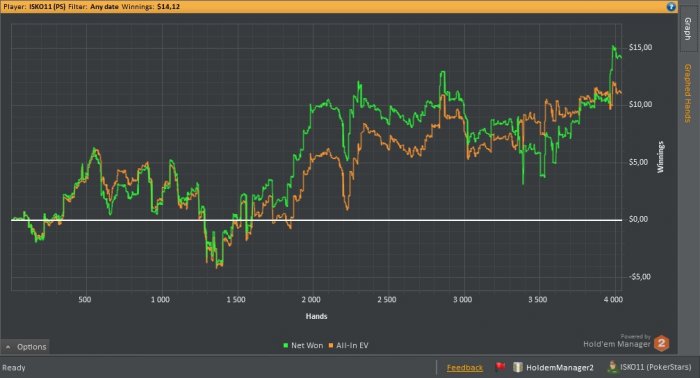Click the red flag icon in status bar
700x378 pixels.
point(500,367)
